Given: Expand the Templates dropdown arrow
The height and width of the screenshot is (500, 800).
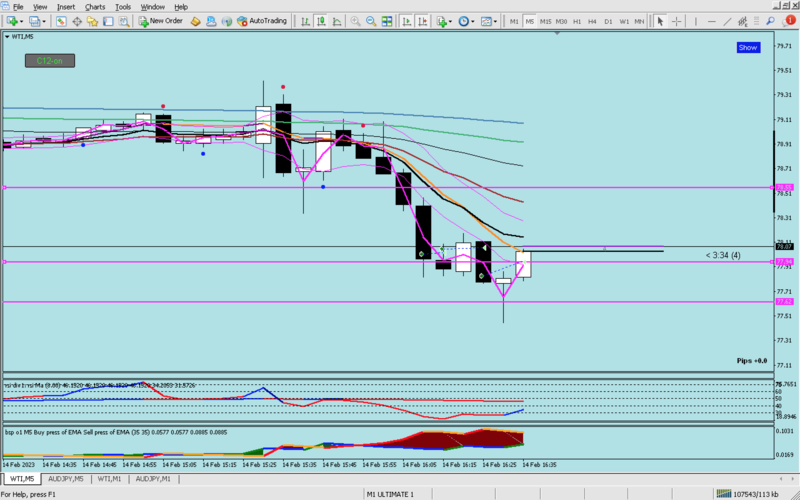Looking at the screenshot, I should click(495, 21).
